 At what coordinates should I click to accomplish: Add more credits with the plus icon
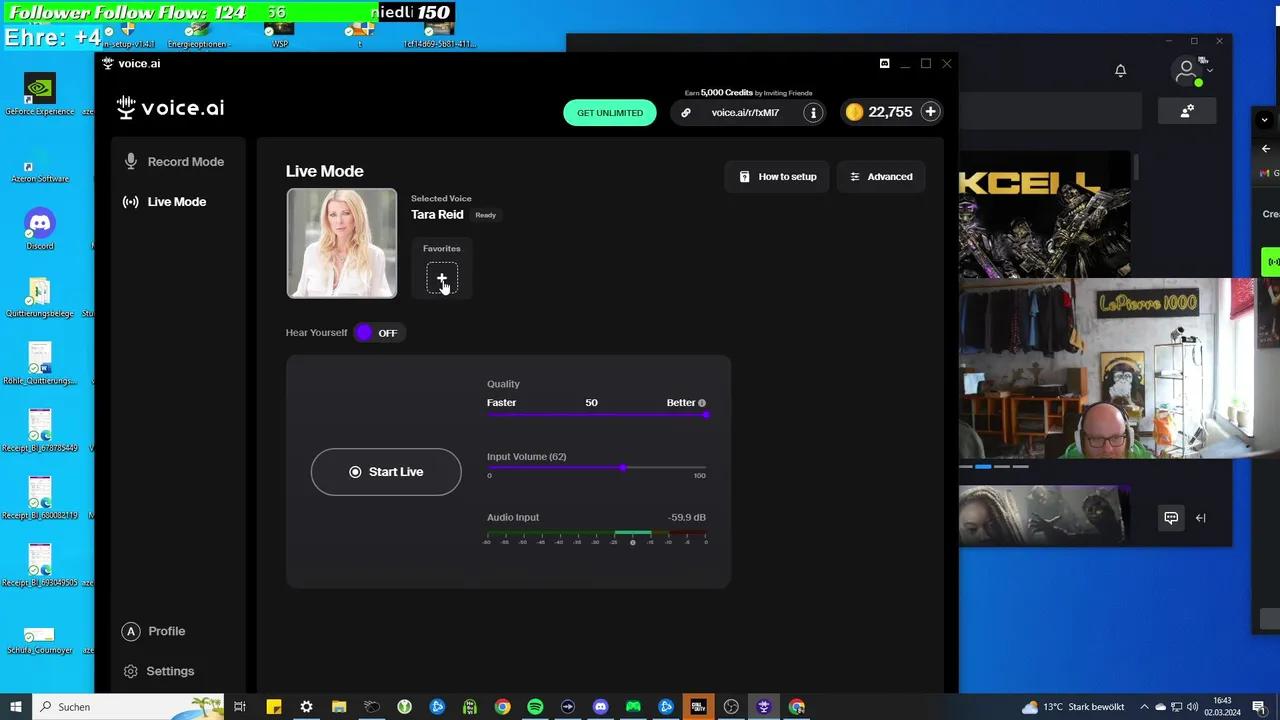point(930,112)
